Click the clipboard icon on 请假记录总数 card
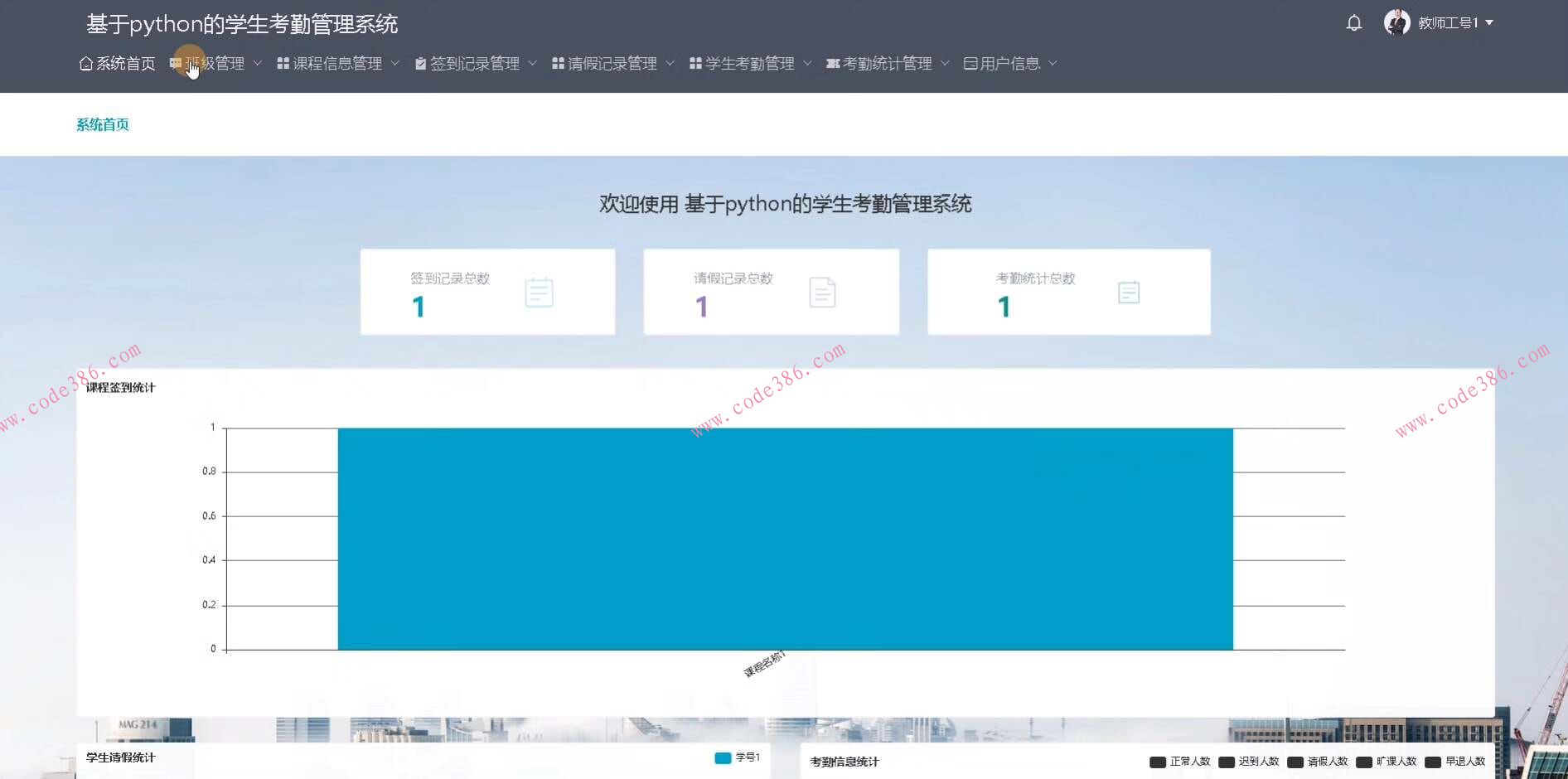The width and height of the screenshot is (1568, 779). (822, 292)
